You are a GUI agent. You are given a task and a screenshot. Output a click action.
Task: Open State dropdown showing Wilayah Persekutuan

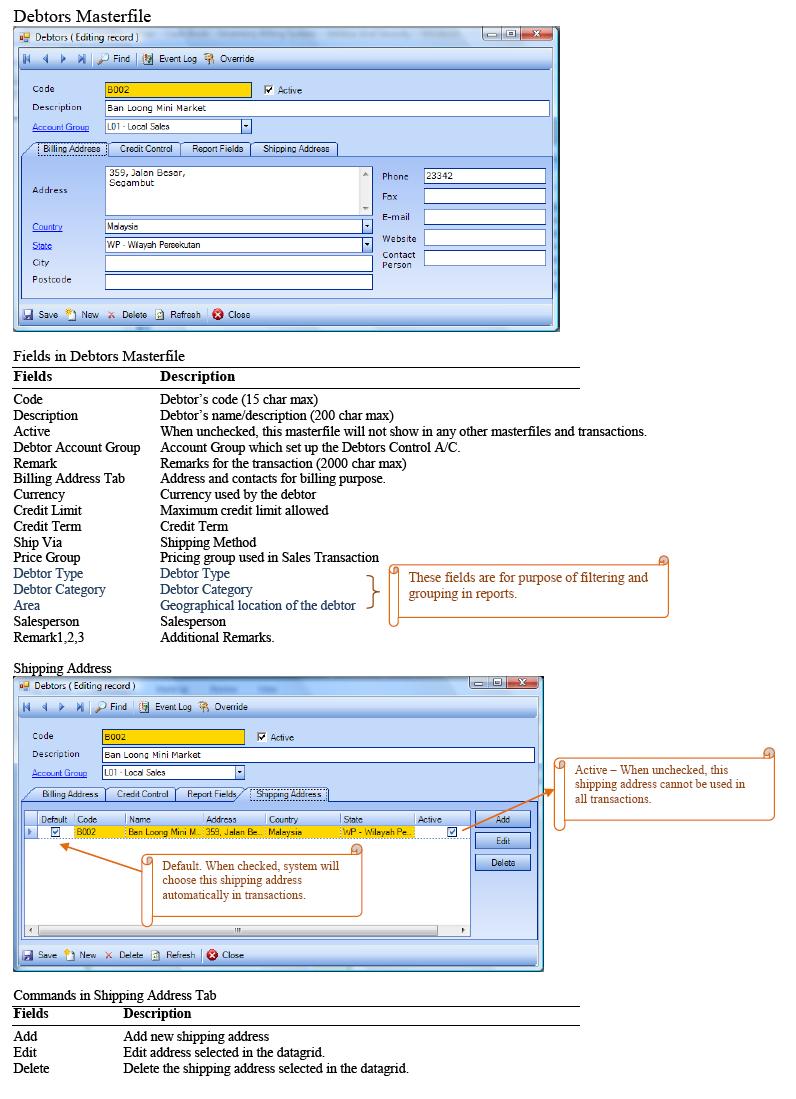point(366,245)
